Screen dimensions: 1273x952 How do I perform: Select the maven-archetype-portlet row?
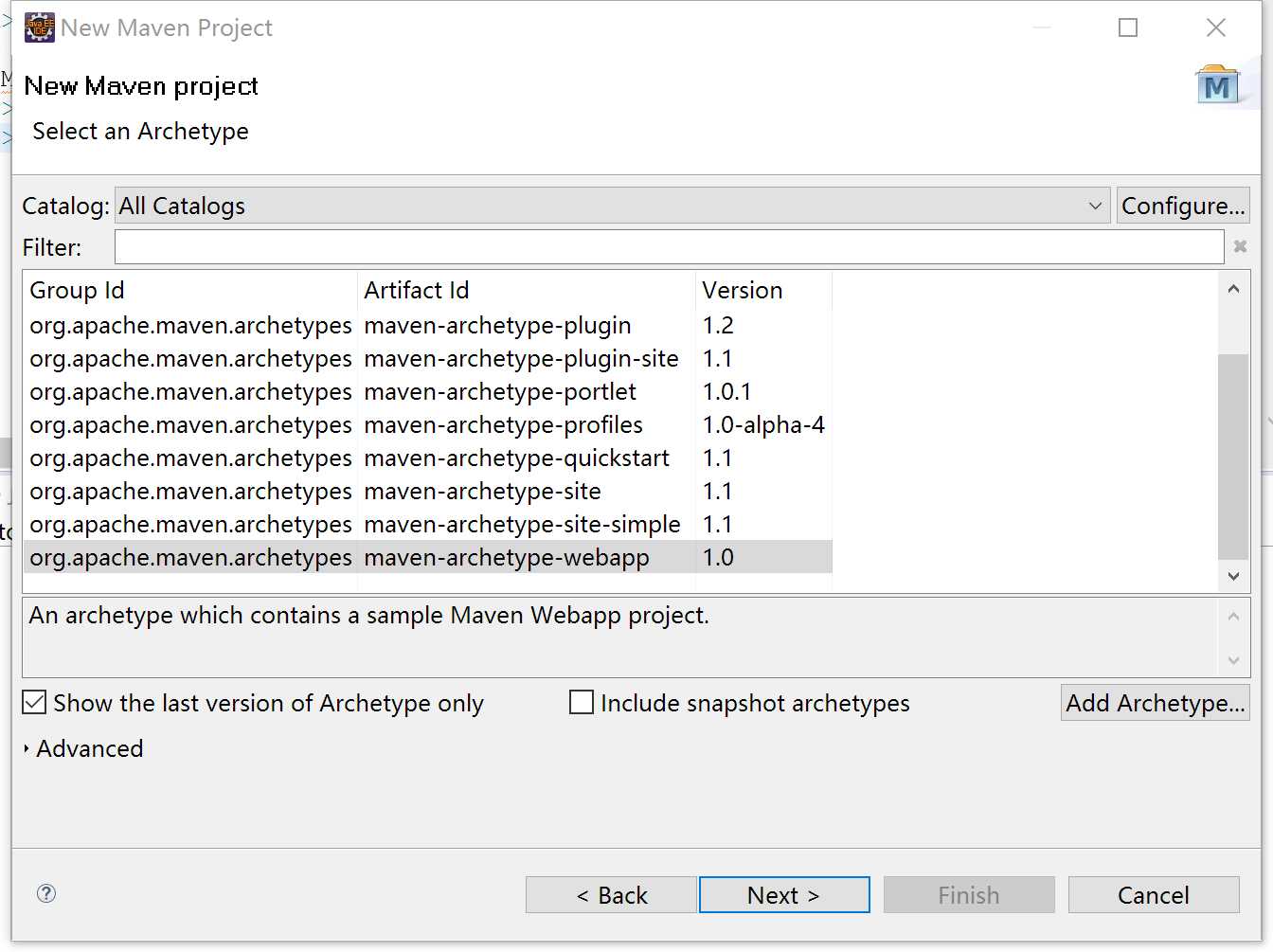[x=428, y=391]
